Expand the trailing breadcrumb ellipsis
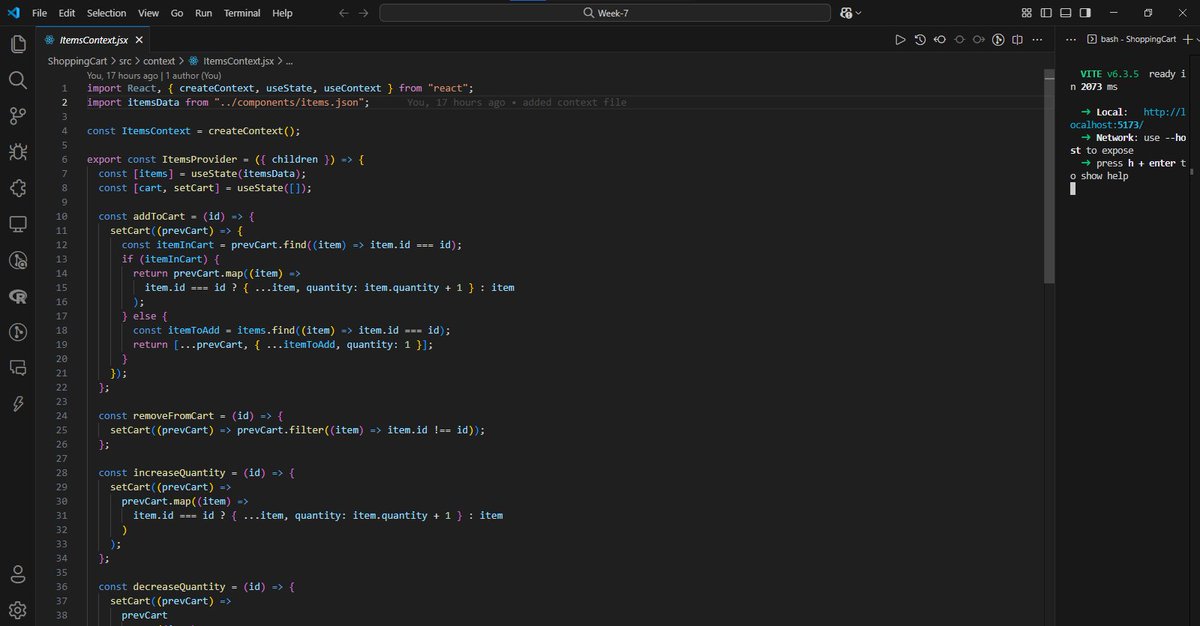This screenshot has width=1200, height=626. pos(288,61)
